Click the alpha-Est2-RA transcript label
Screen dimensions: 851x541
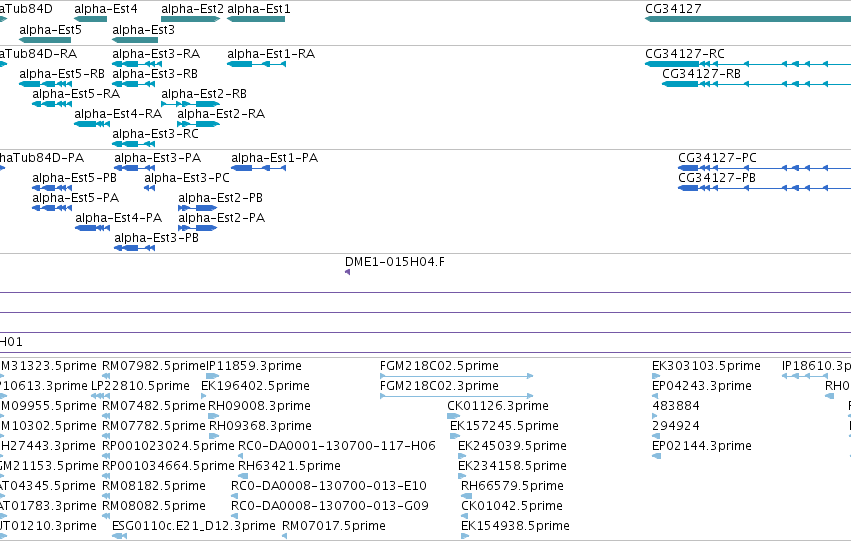tap(221, 114)
